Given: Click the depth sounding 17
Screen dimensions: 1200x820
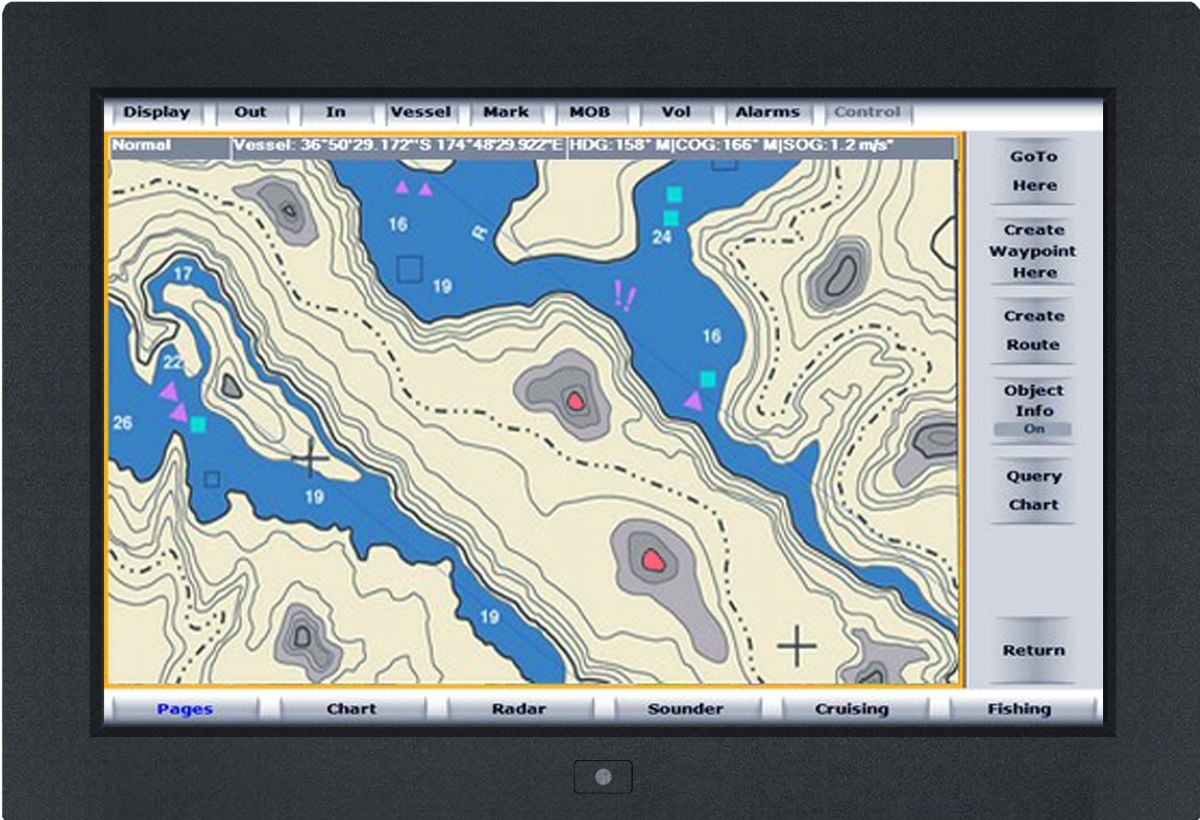Looking at the screenshot, I should [183, 273].
